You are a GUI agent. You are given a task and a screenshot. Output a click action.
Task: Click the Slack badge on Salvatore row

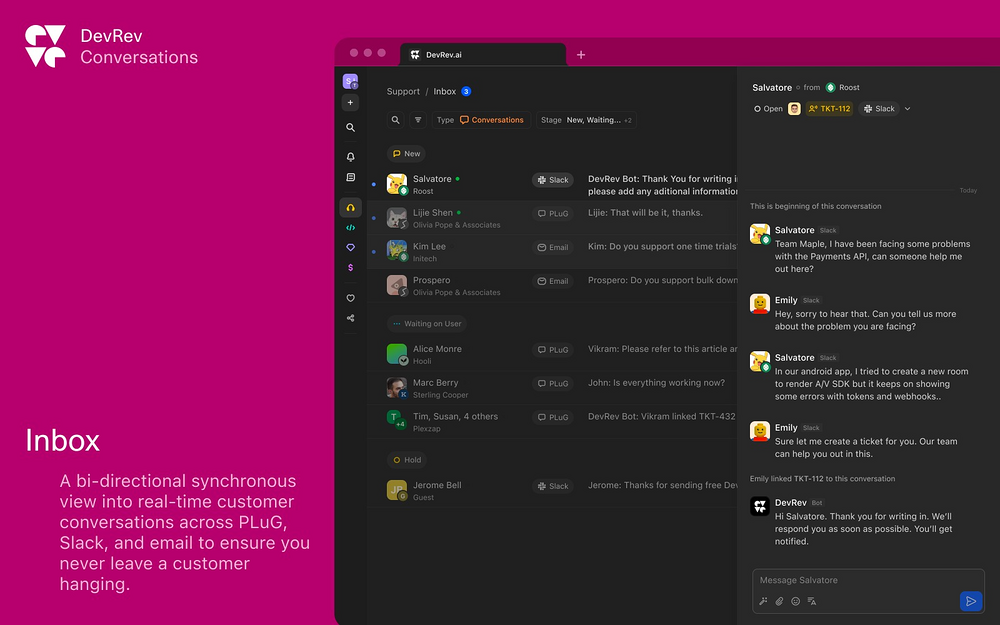click(553, 180)
